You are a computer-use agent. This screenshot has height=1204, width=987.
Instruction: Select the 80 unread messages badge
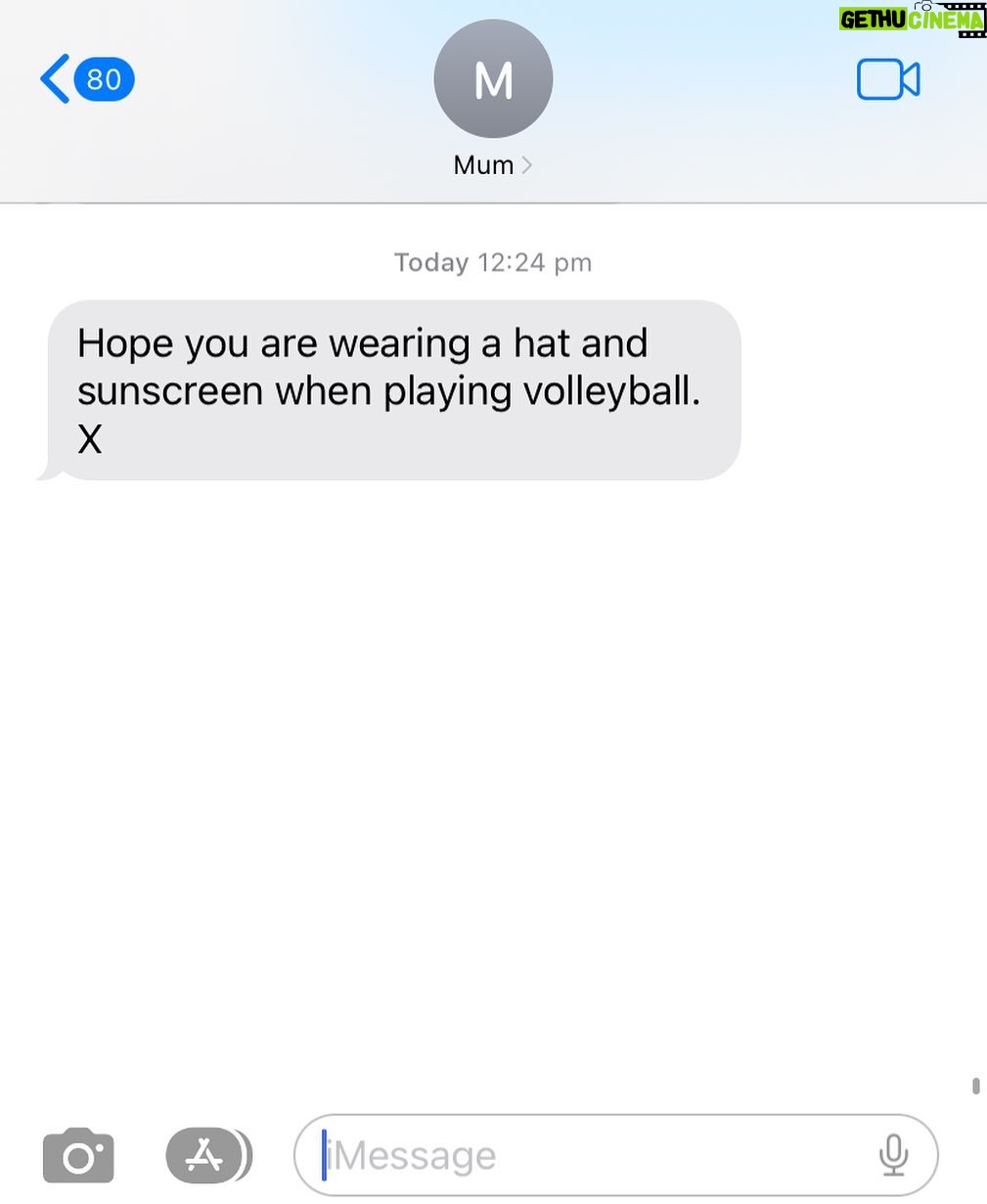click(104, 79)
